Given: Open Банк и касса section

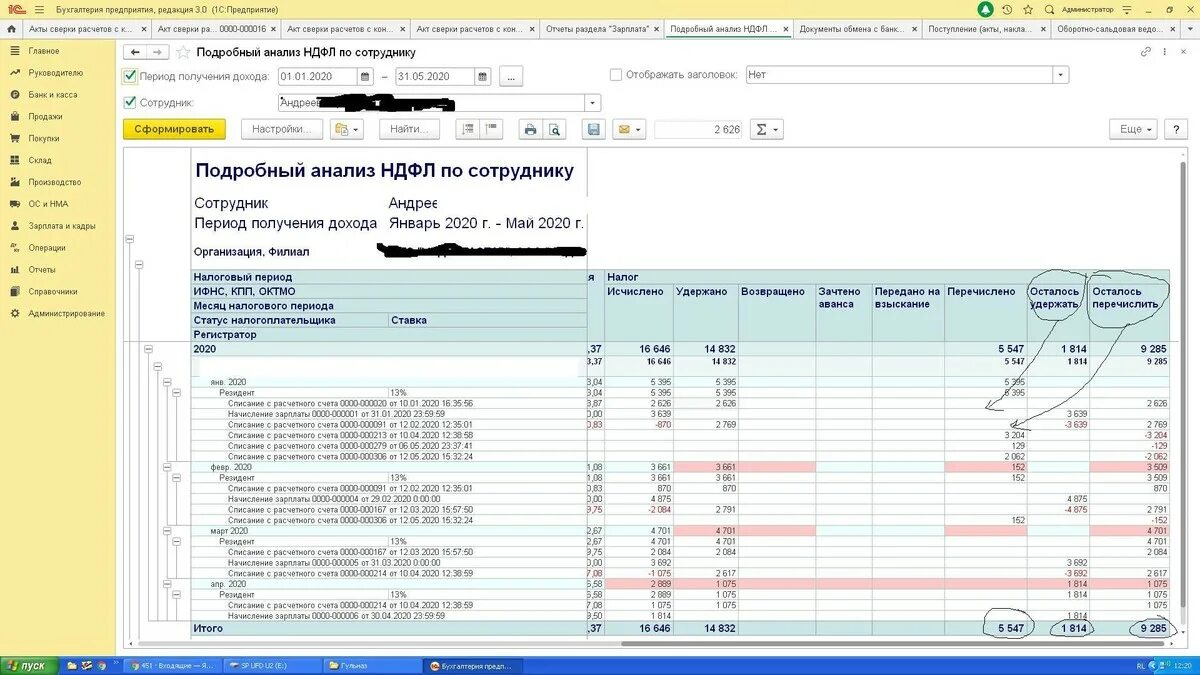Looking at the screenshot, I should pyautogui.click(x=53, y=95).
